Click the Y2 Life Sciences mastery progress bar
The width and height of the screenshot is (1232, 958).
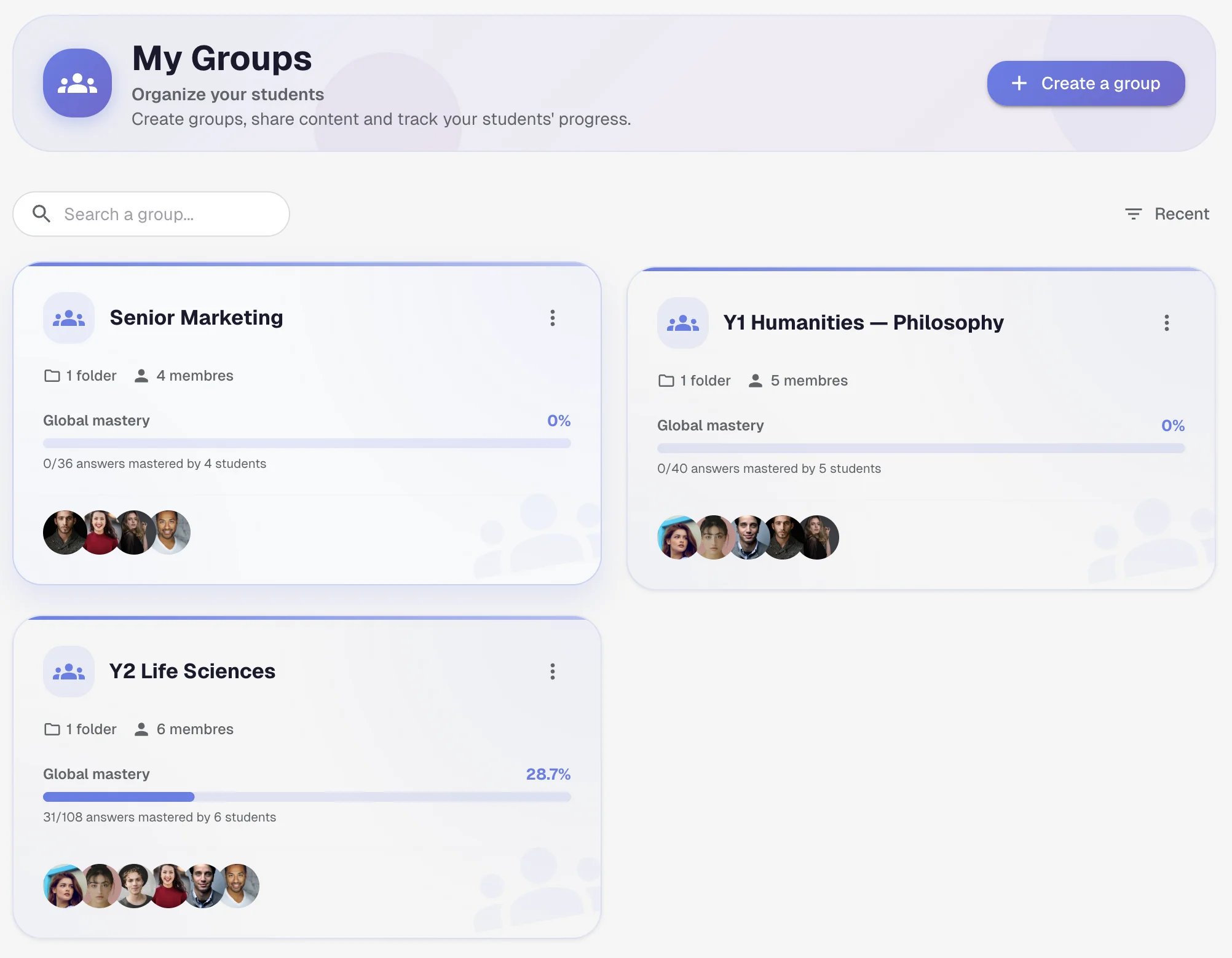click(x=307, y=797)
